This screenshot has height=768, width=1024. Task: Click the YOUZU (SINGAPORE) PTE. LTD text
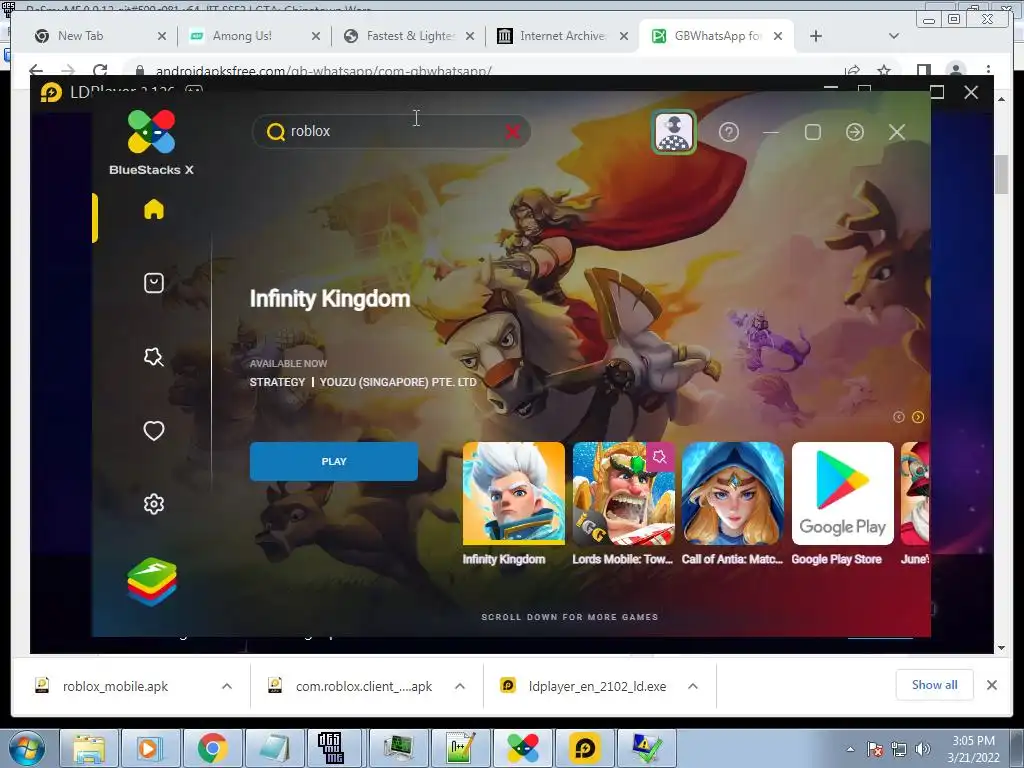tap(398, 382)
